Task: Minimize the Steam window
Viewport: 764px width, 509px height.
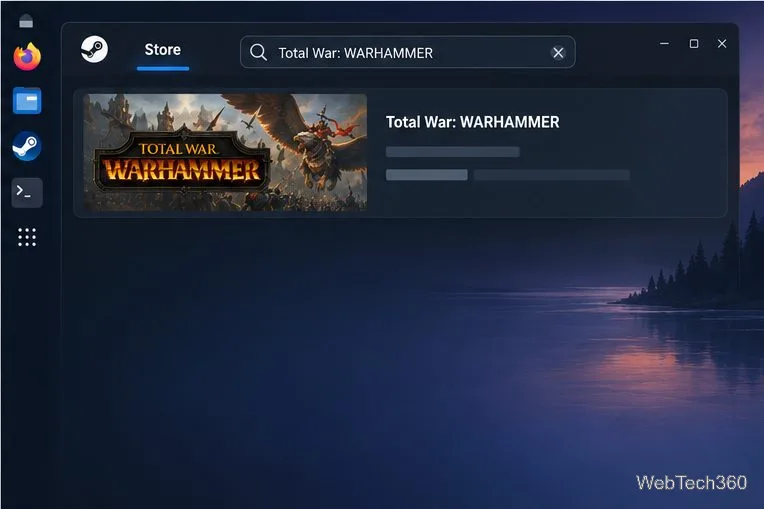Action: pos(664,43)
